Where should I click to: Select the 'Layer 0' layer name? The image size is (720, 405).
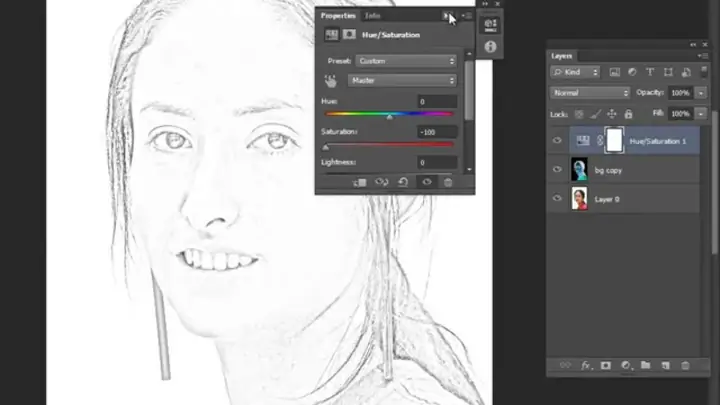607,199
